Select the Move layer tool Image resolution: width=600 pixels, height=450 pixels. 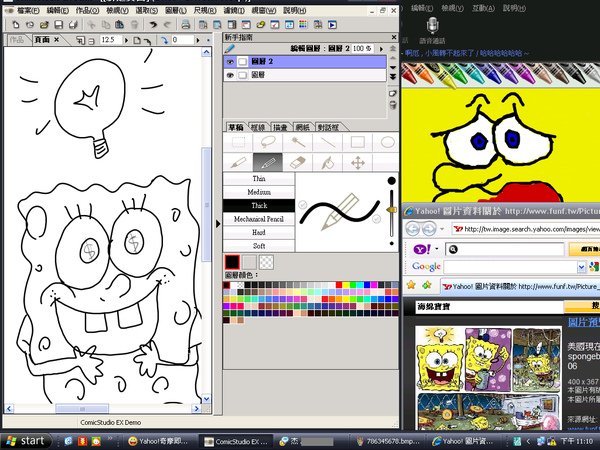point(357,163)
